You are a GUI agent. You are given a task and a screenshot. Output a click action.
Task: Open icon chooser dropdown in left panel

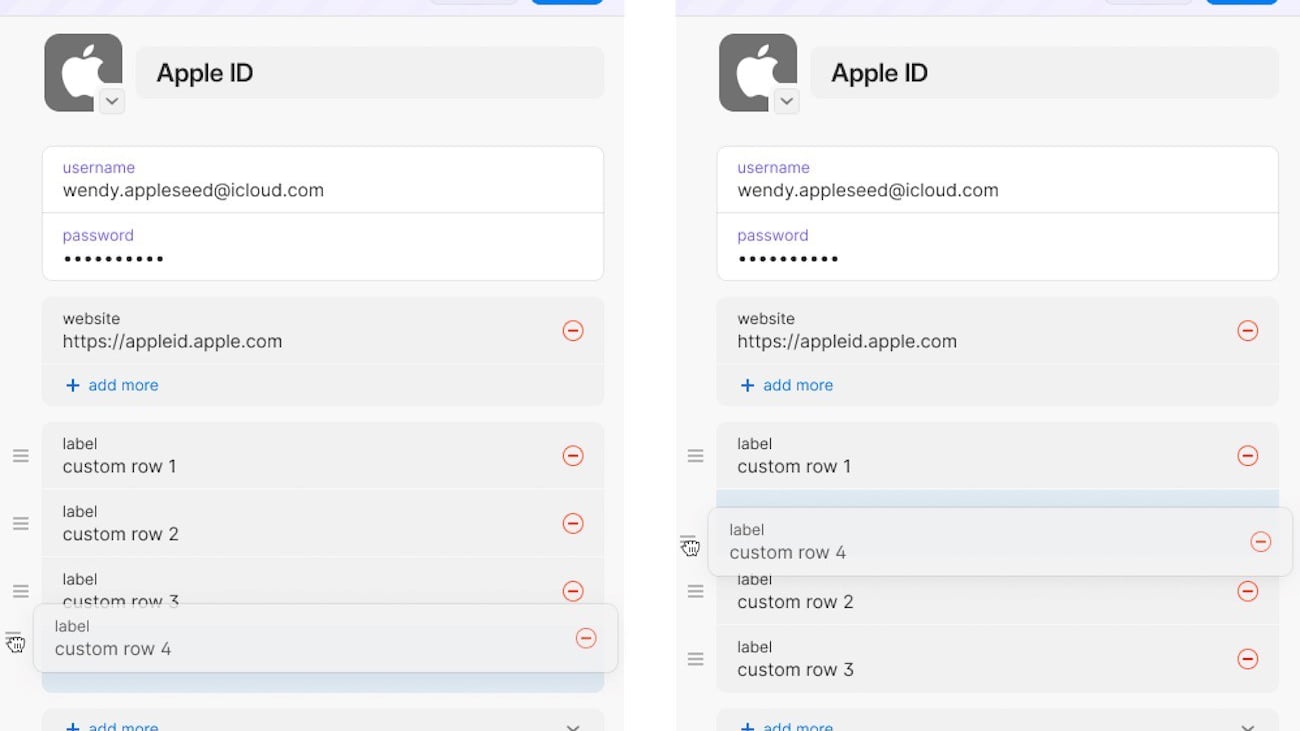tap(112, 101)
